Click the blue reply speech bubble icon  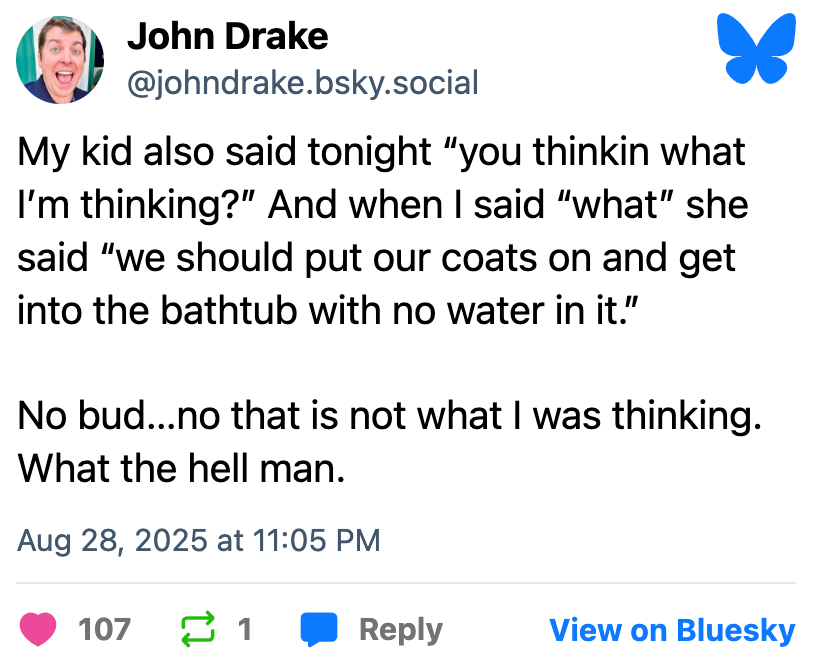pos(319,629)
